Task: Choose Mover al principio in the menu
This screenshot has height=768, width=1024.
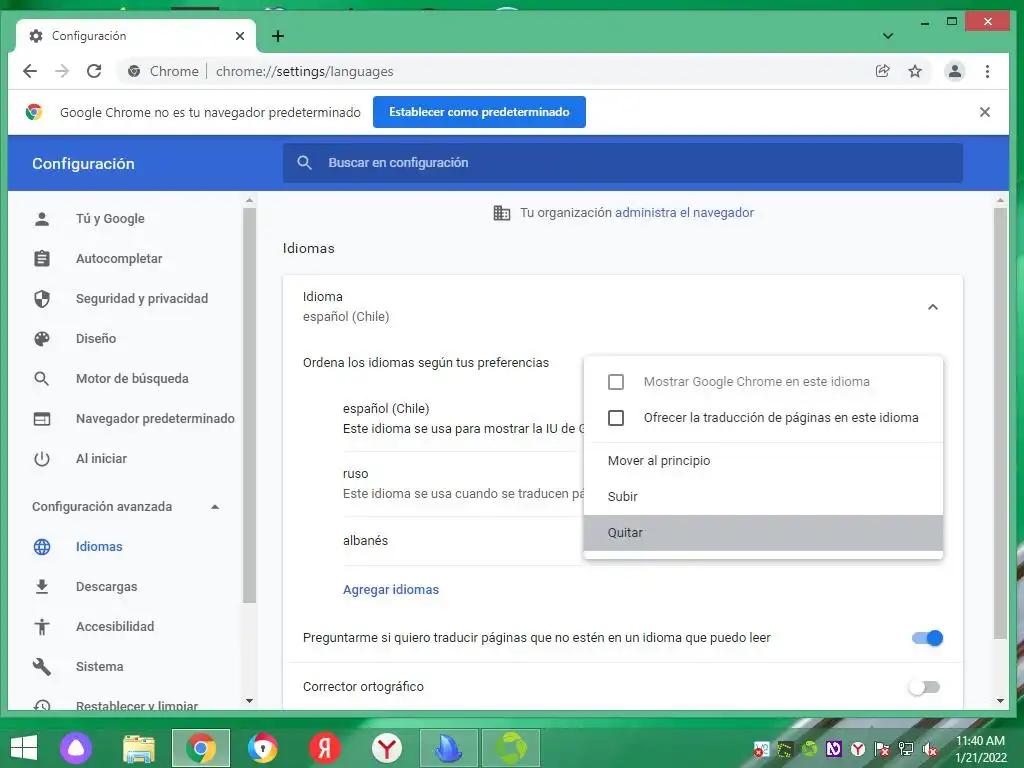Action: click(763, 460)
